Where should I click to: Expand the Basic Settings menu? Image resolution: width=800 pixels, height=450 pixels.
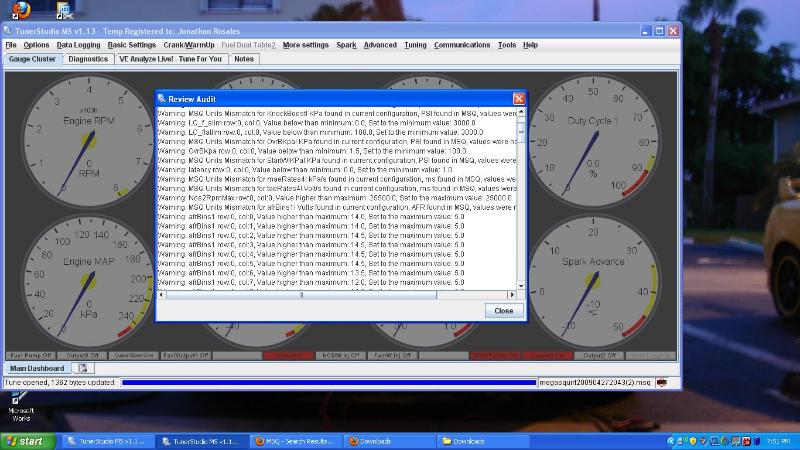click(x=131, y=45)
